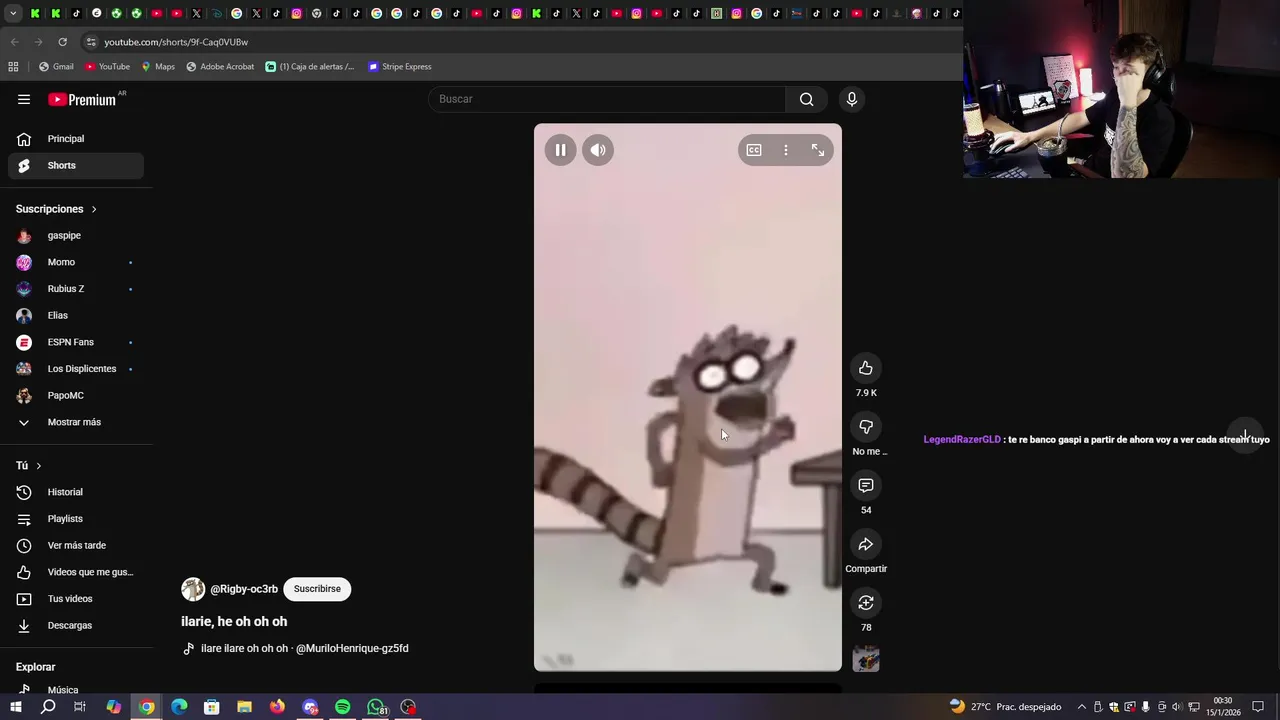The image size is (1280, 720).
Task: Open the ilare ilare audio track link
Action: (x=304, y=648)
